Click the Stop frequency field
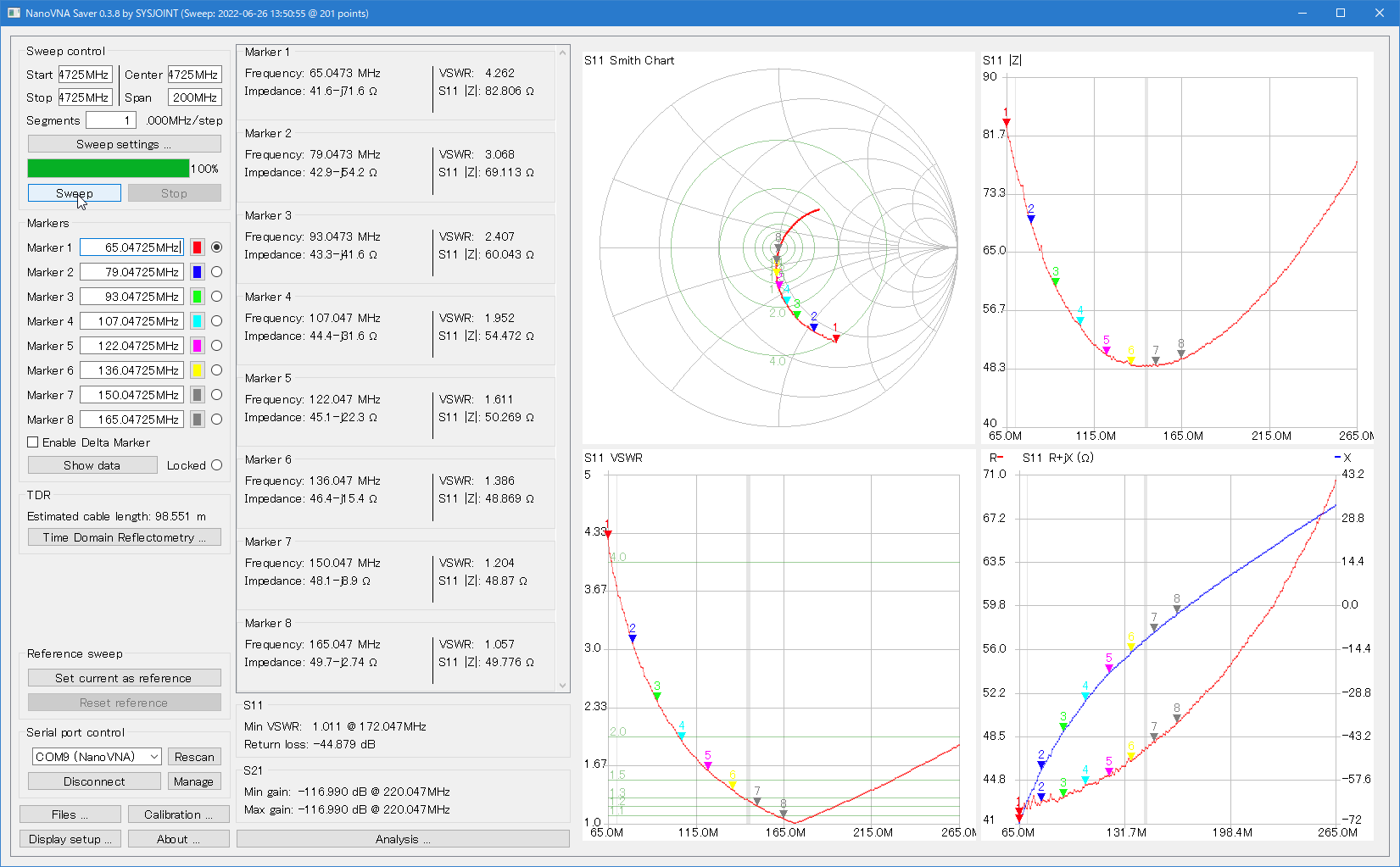The image size is (1400, 867). (85, 97)
